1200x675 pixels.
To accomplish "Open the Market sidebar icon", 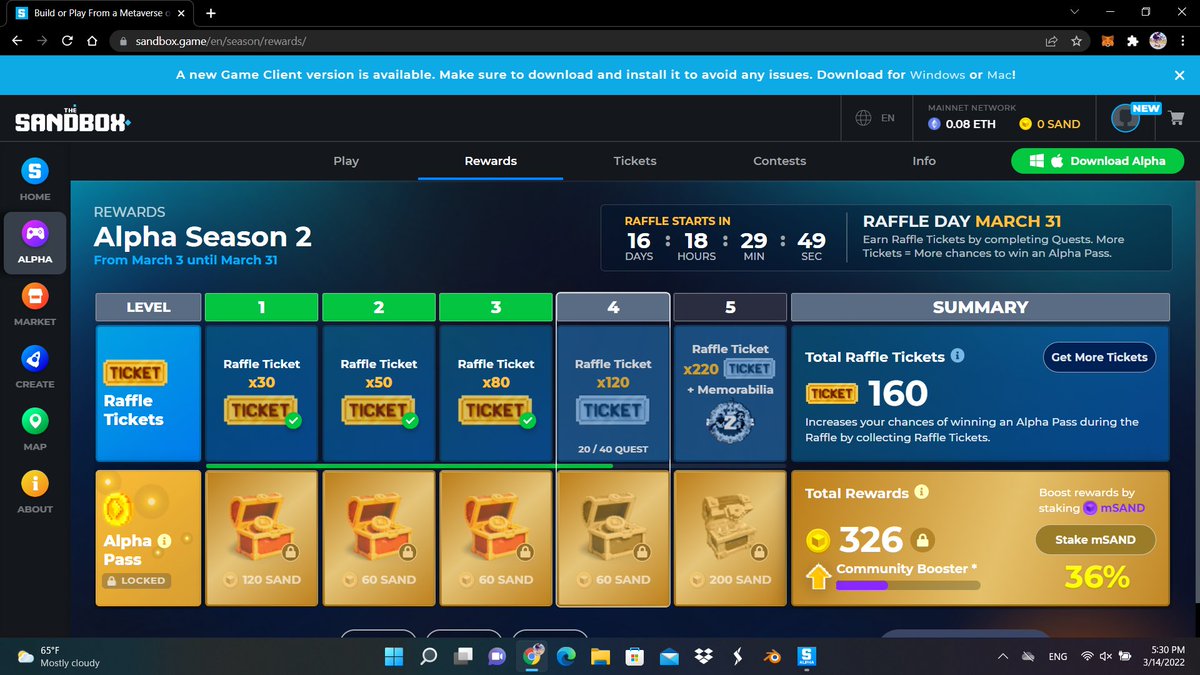I will tap(34, 296).
